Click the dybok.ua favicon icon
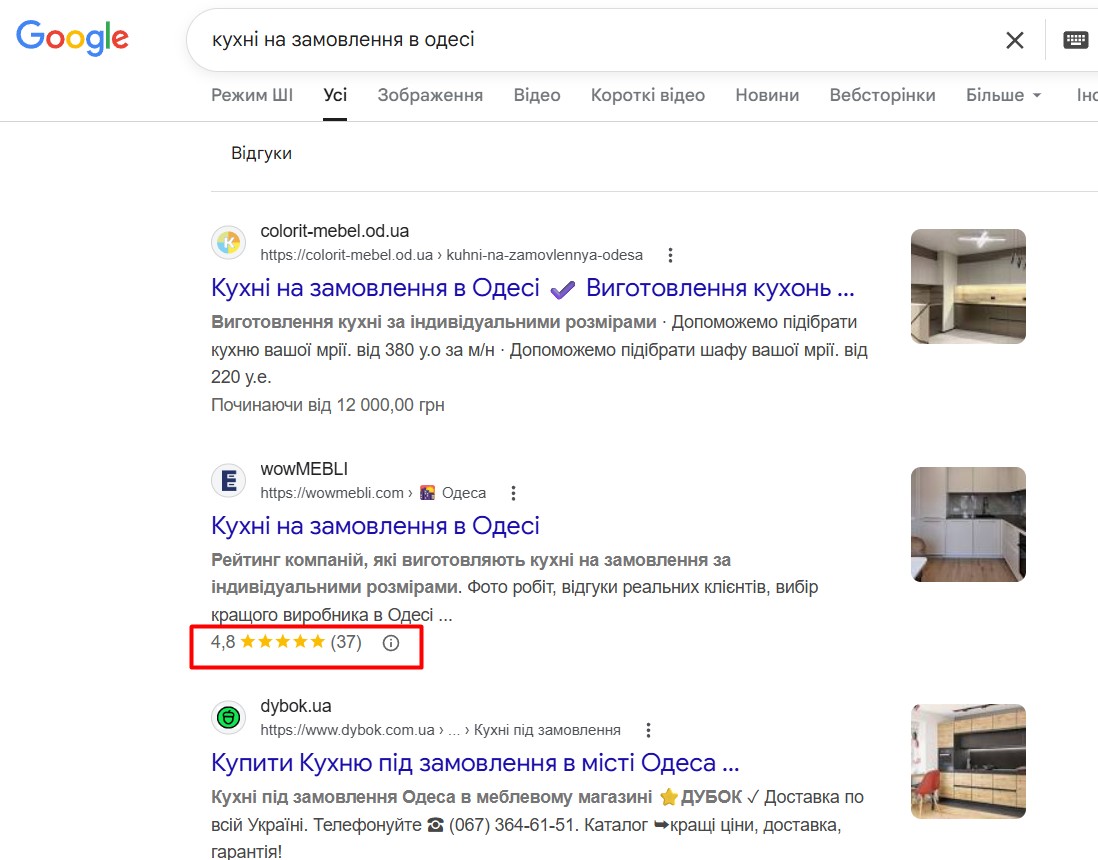The height and width of the screenshot is (860, 1098). [x=228, y=718]
